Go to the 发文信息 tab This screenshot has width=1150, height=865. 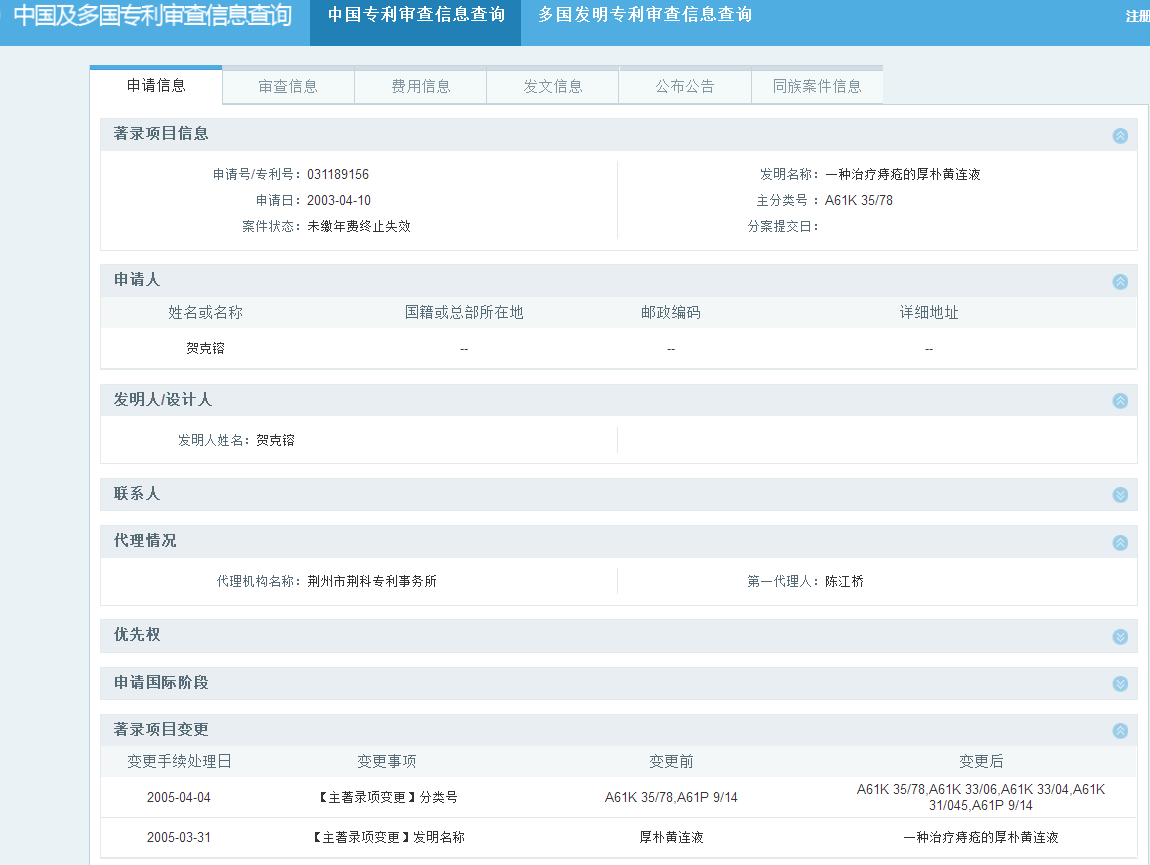552,86
